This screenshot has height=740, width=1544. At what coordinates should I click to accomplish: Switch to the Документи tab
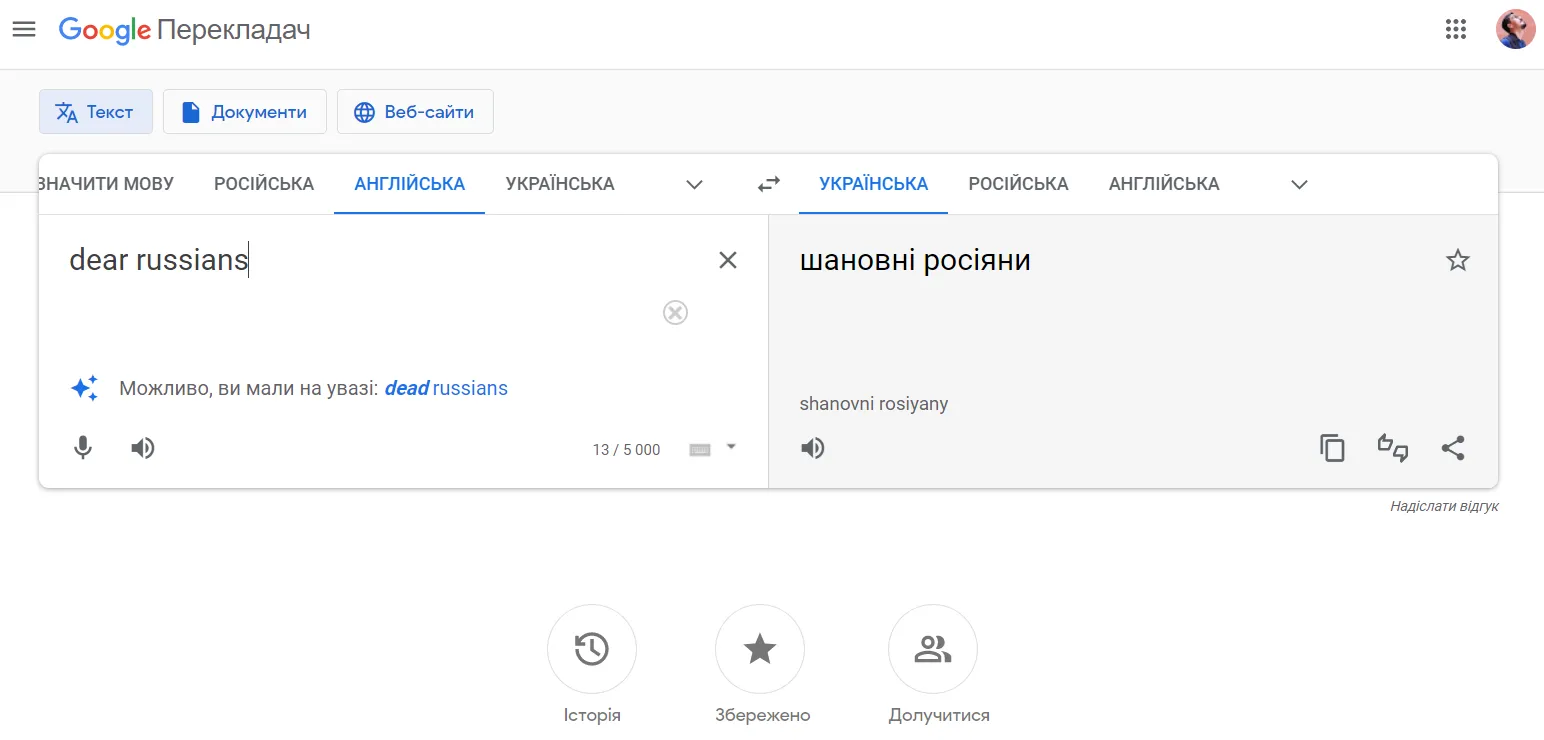244,111
